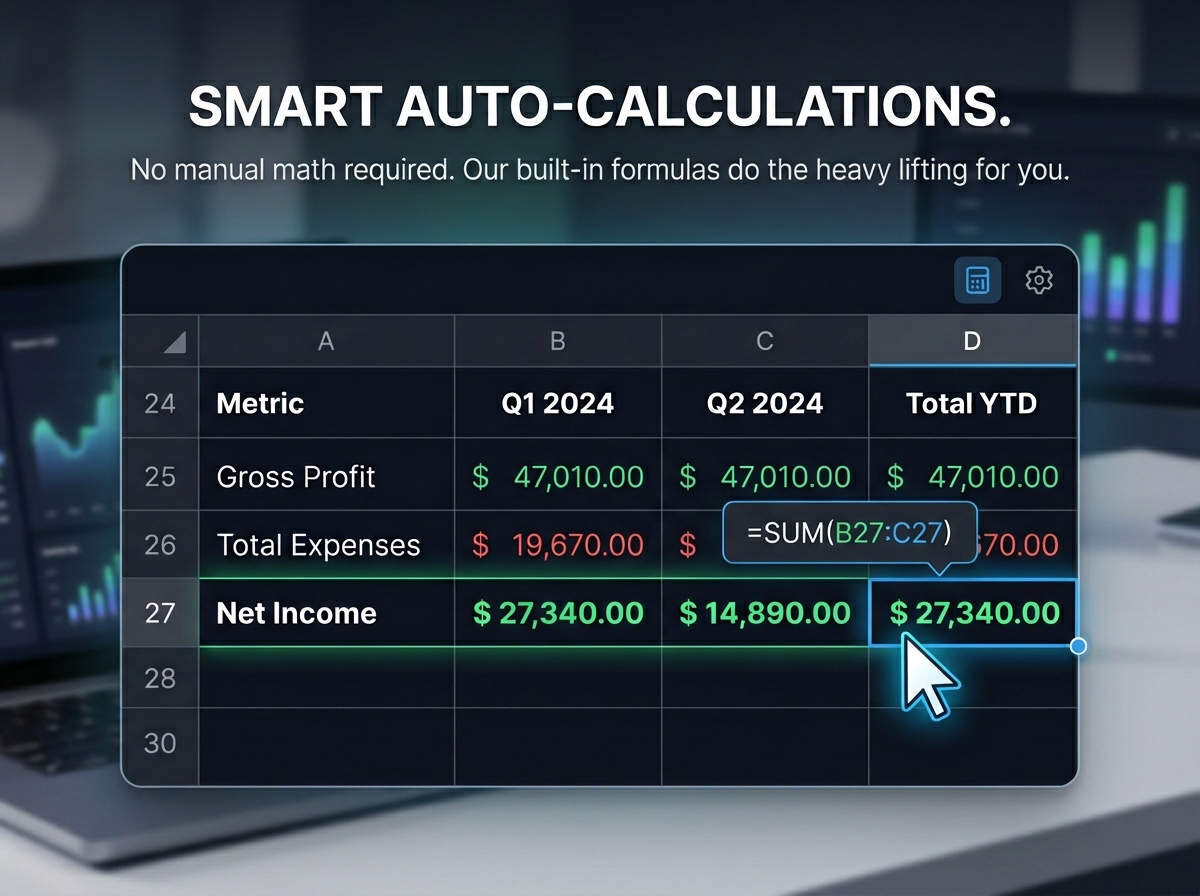Select Q2 Net Income value $14,890.00
The height and width of the screenshot is (896, 1200).
pyautogui.click(x=765, y=613)
